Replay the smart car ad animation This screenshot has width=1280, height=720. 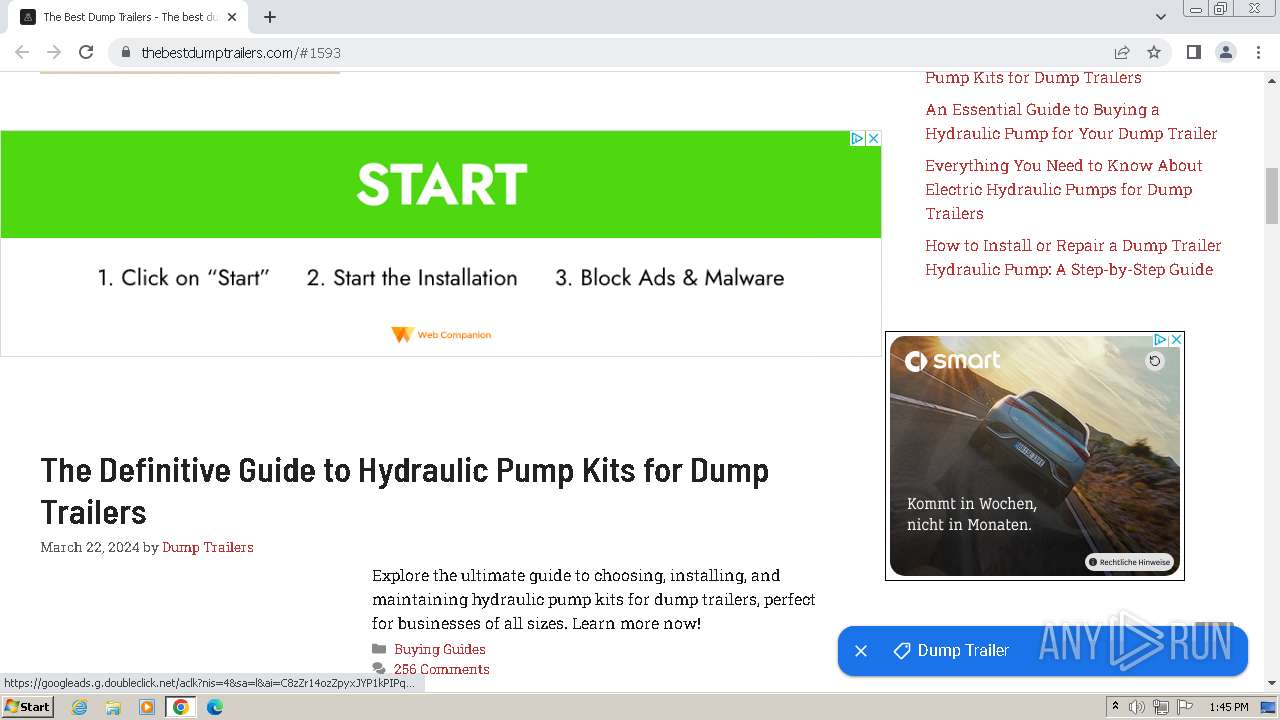pyautogui.click(x=1155, y=361)
